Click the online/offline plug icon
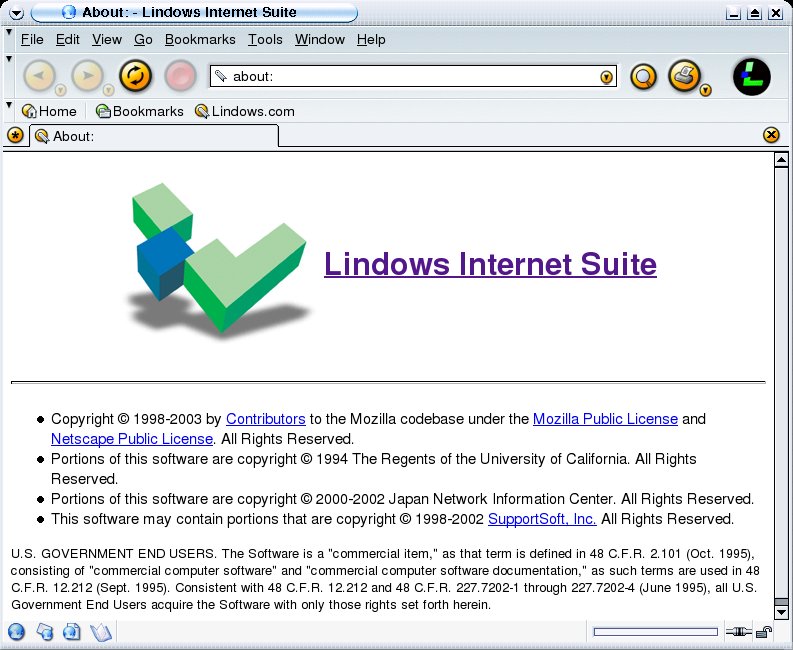Image resolution: width=793 pixels, height=650 pixels. click(x=738, y=631)
